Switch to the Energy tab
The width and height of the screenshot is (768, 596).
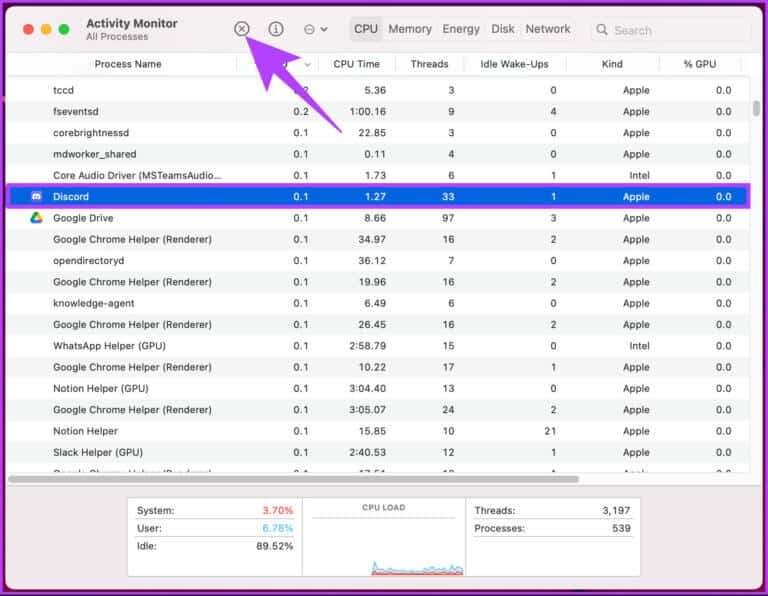tap(461, 29)
